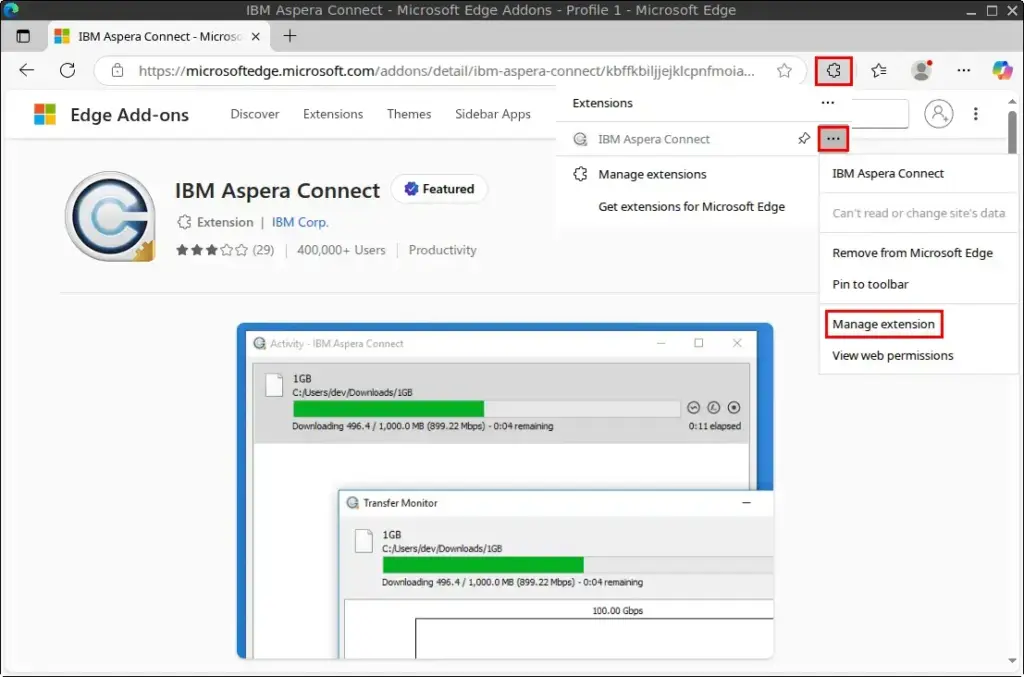Open Get extensions for Microsoft Edge
This screenshot has width=1024, height=677.
coord(692,206)
